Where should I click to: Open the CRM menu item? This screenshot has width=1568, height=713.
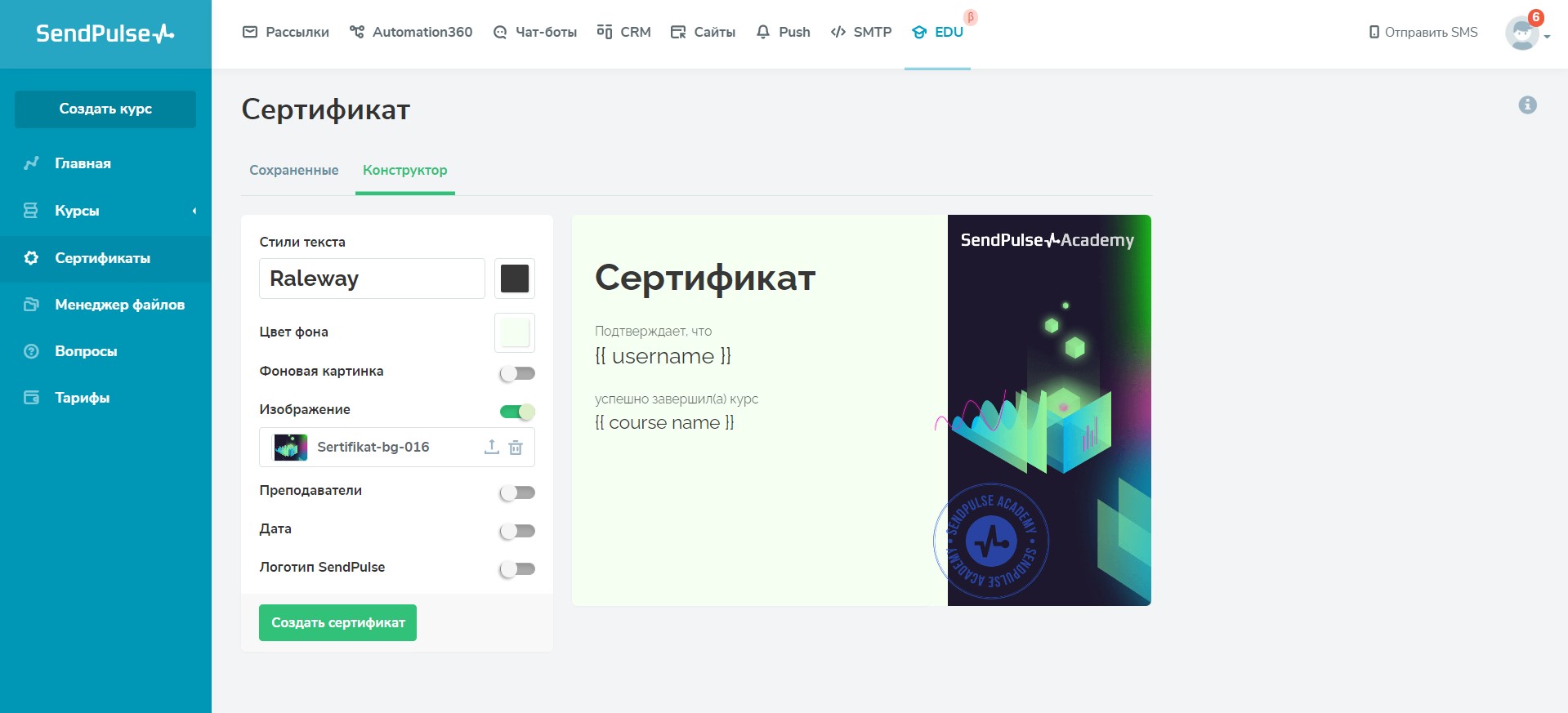tap(624, 32)
